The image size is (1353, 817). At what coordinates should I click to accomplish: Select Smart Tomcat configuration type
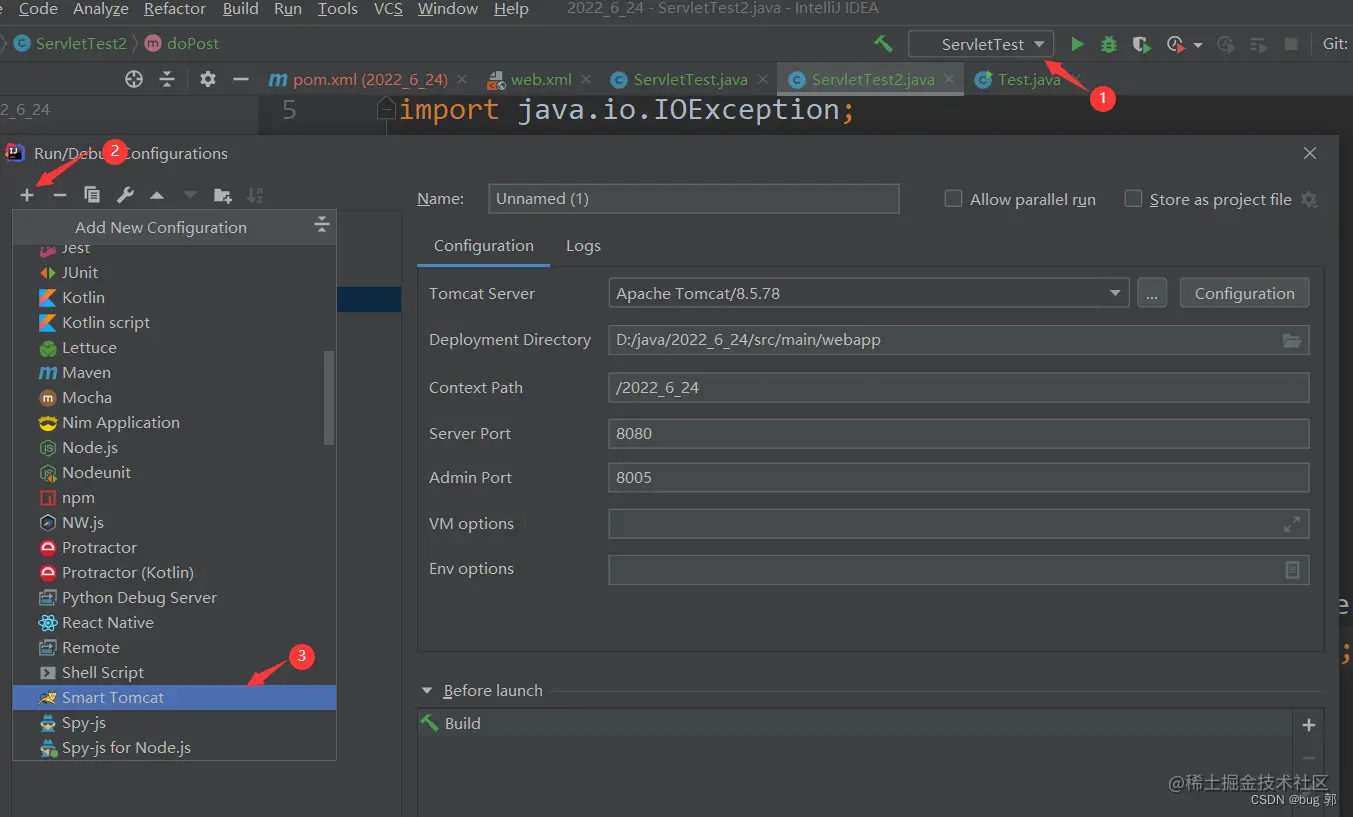[174, 697]
